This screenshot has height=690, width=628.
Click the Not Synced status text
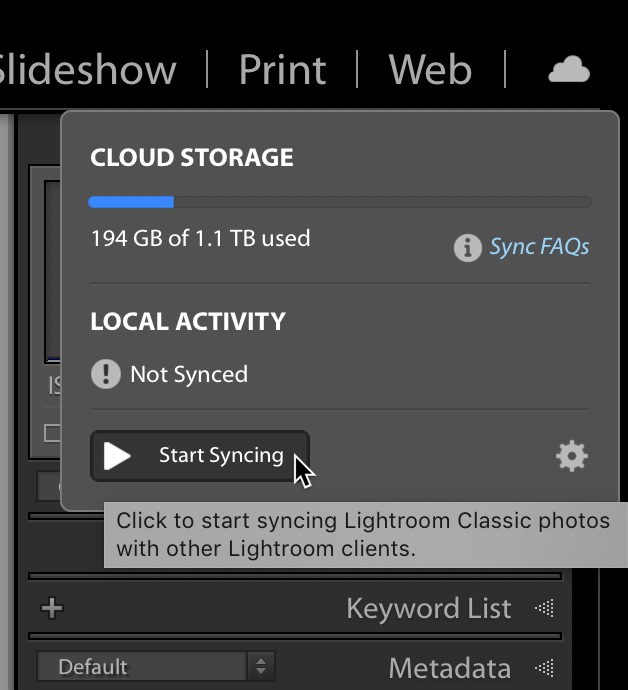click(189, 374)
